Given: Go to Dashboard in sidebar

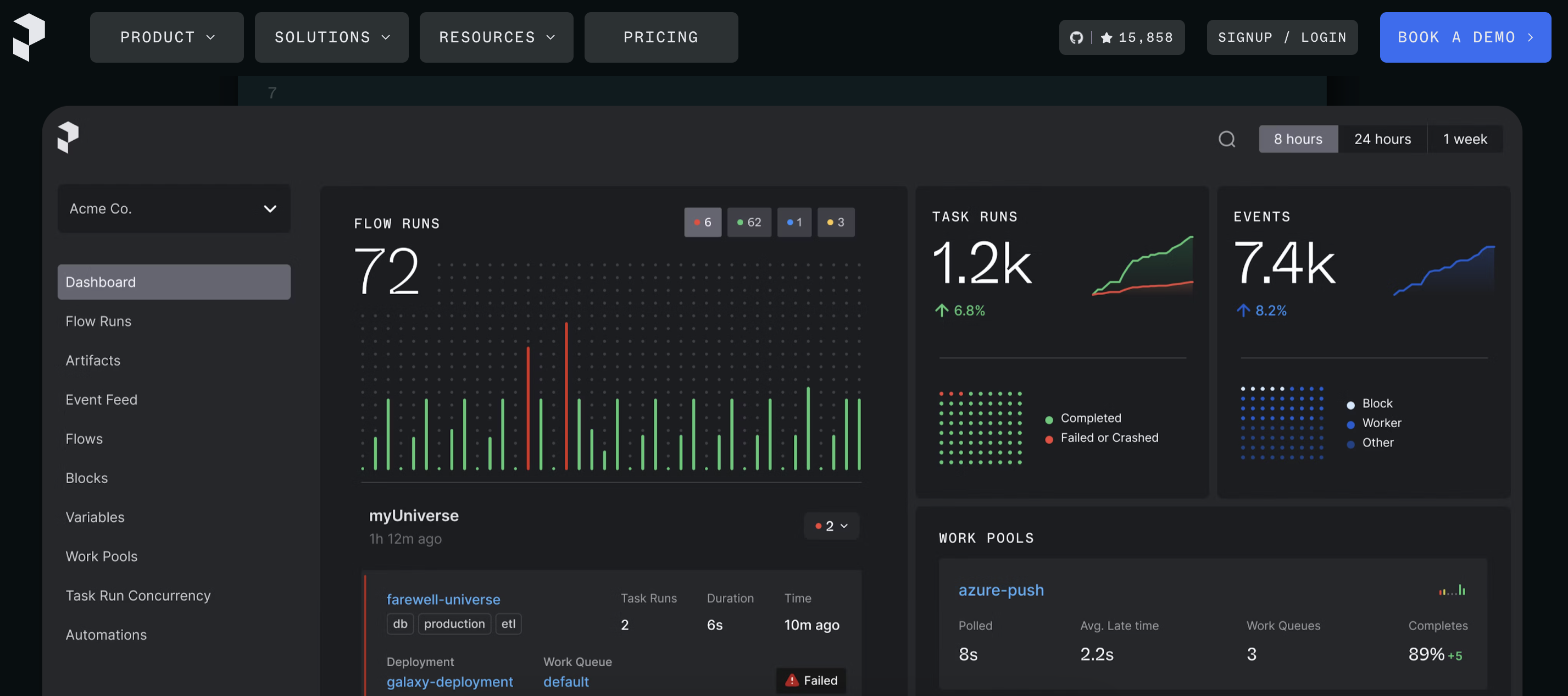Looking at the screenshot, I should click(x=174, y=282).
